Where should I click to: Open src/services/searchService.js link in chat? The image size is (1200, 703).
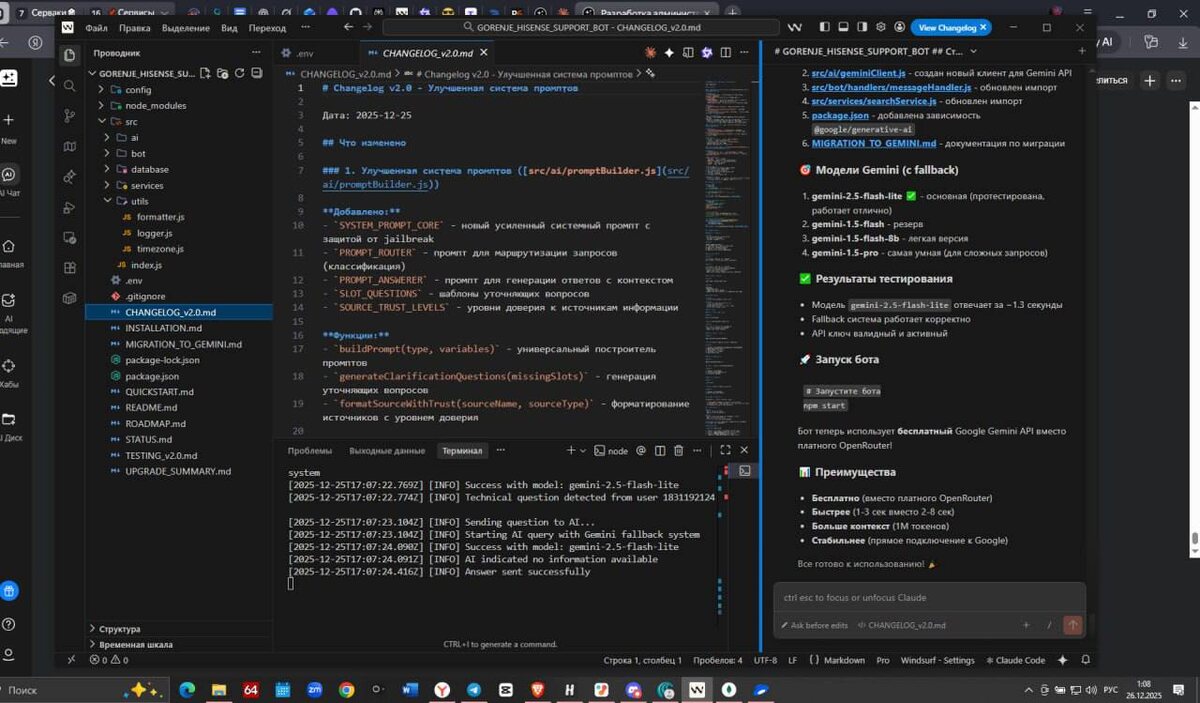pos(874,101)
